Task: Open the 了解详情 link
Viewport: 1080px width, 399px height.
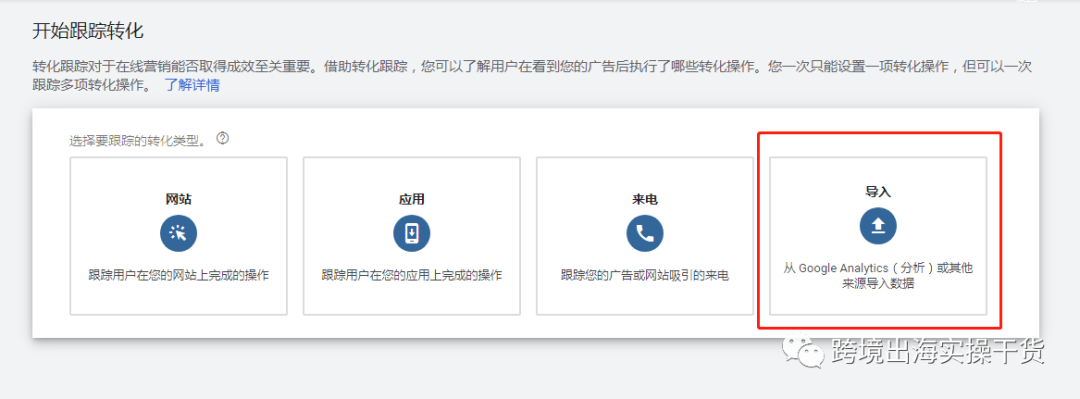Action: [x=192, y=86]
